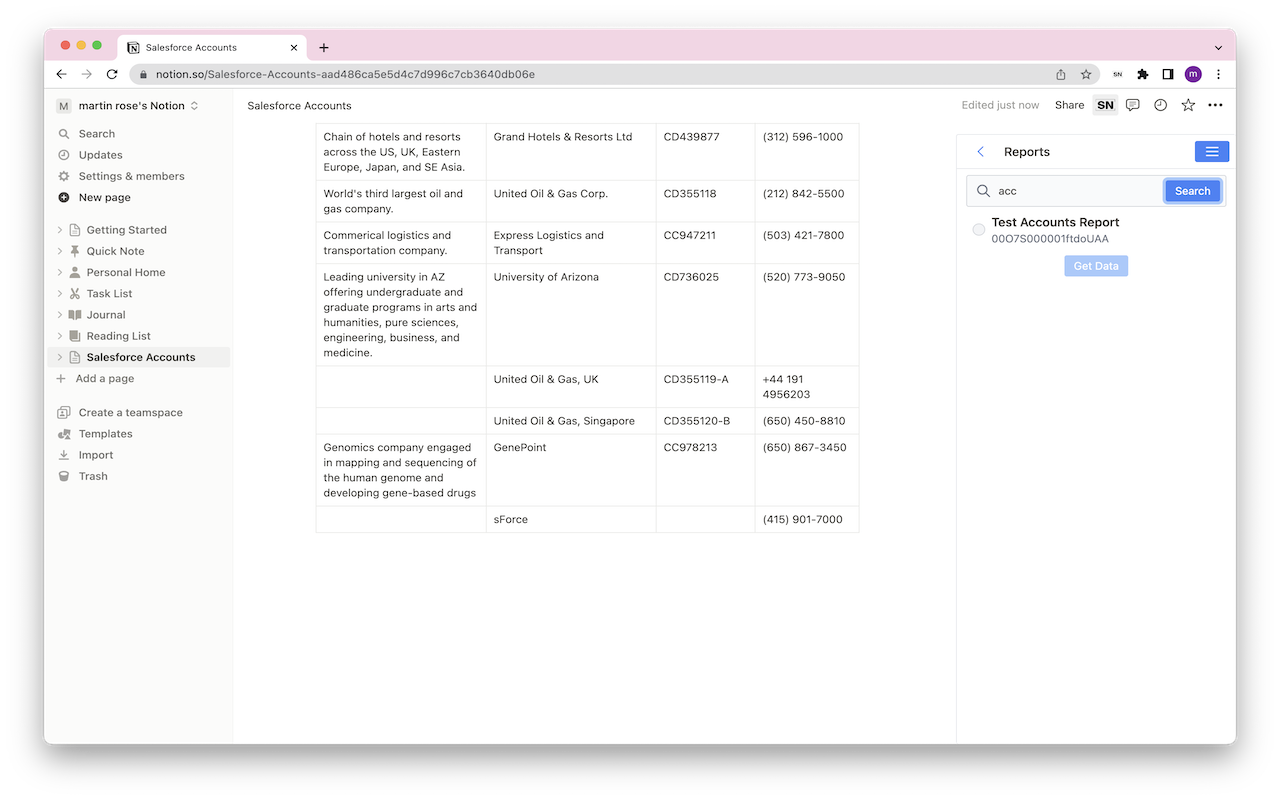Expand the Reading List item
The height and width of the screenshot is (800, 1280).
point(60,335)
